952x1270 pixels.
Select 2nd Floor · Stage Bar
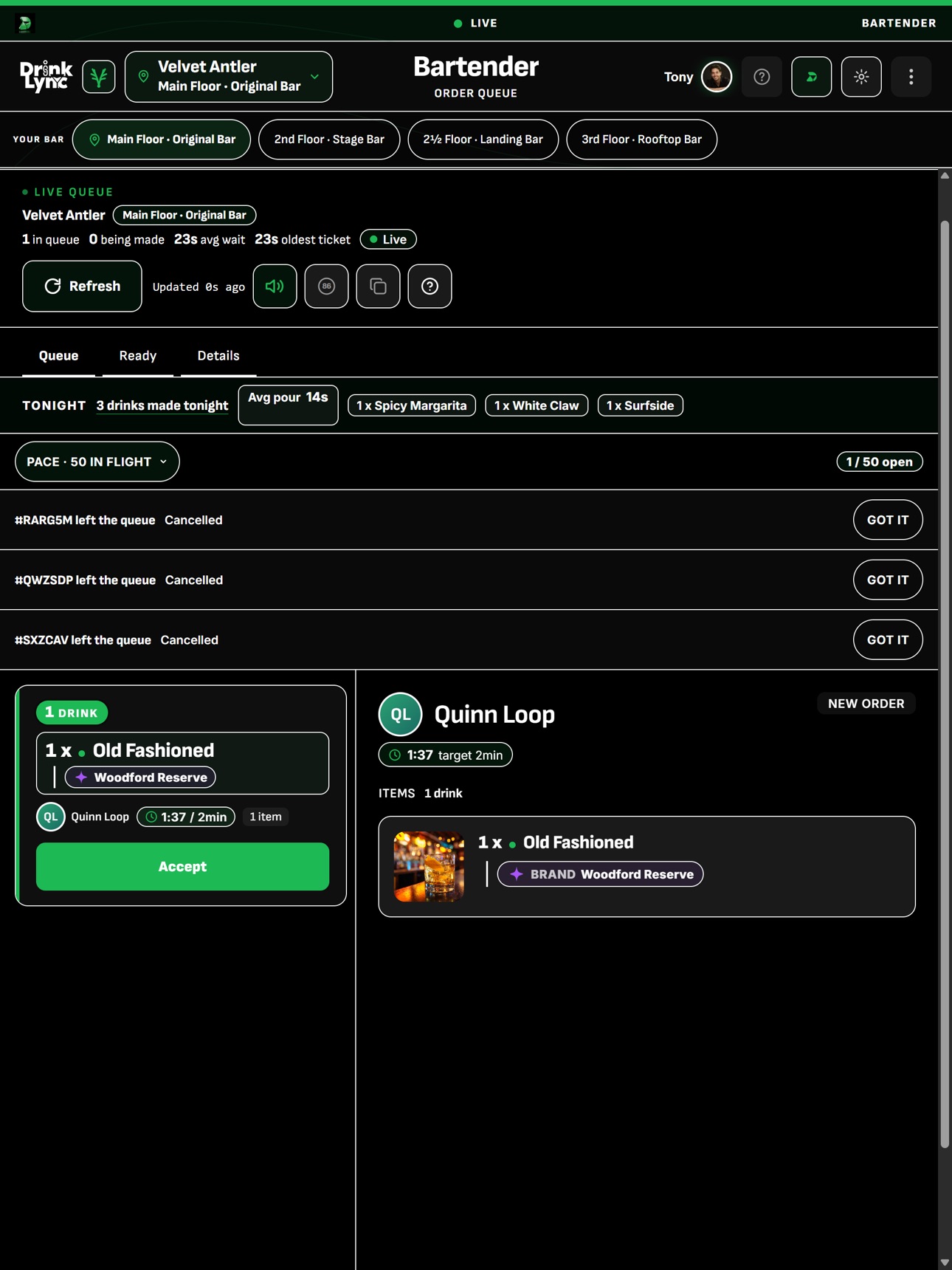pyautogui.click(x=329, y=140)
